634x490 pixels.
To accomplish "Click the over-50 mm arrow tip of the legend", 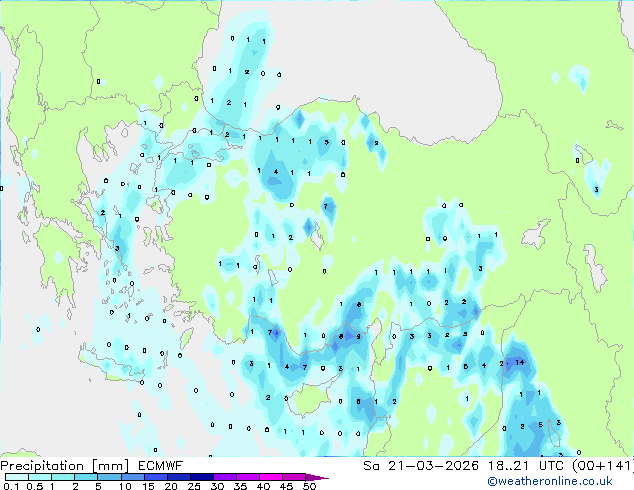I will pos(317,477).
